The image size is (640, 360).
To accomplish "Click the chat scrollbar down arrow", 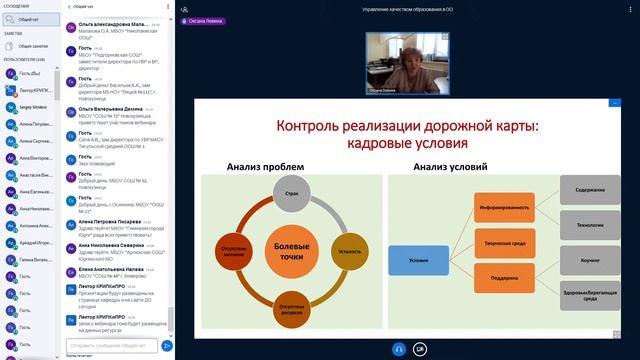I will click(171, 336).
